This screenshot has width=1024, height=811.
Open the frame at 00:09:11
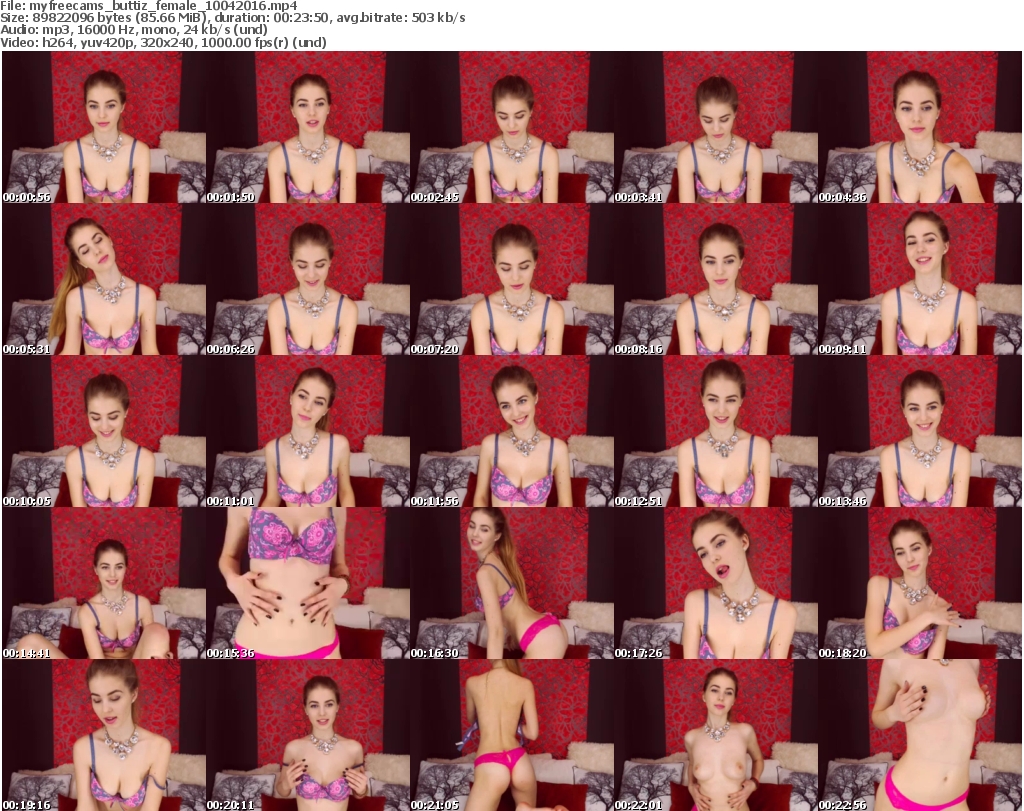[920, 279]
